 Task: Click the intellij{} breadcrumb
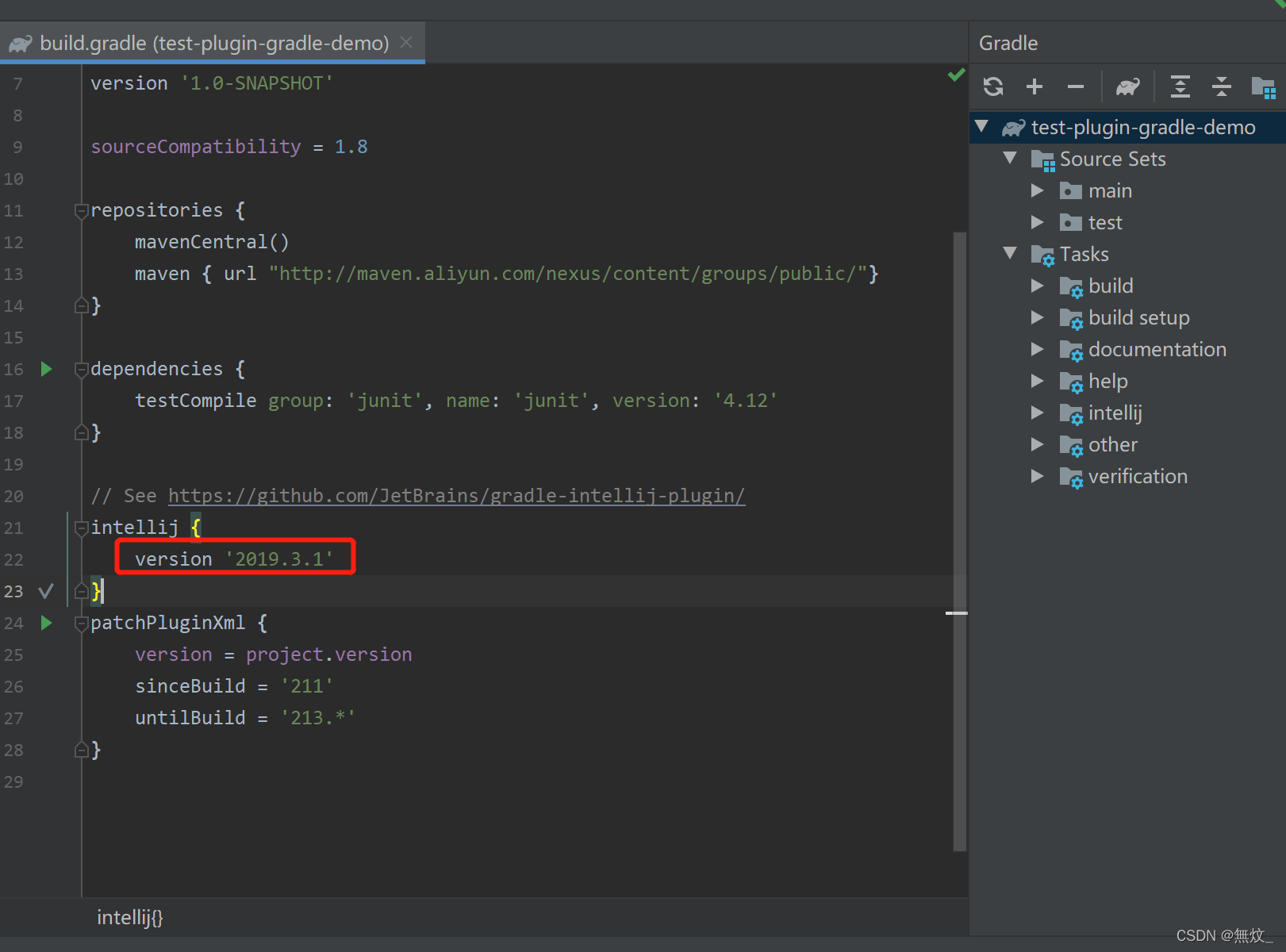point(129,918)
